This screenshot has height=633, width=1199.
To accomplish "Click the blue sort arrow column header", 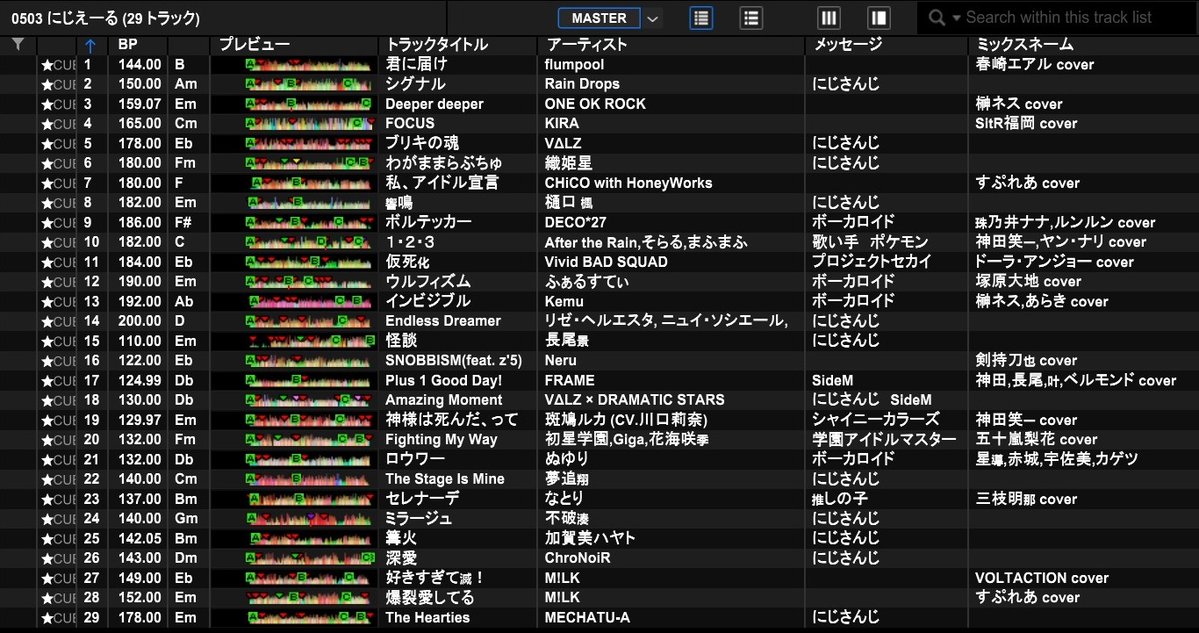I will click(90, 45).
